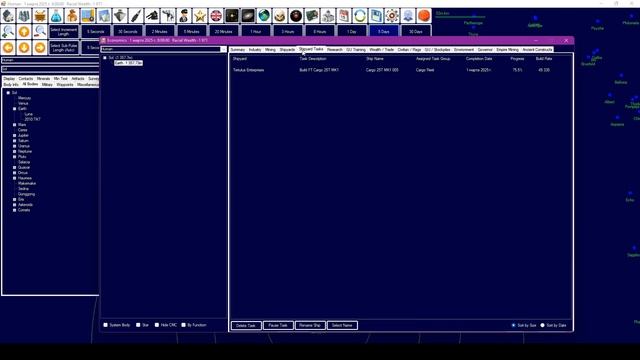The width and height of the screenshot is (640, 360).
Task: Toggle the By Function checkbox
Action: pos(184,325)
